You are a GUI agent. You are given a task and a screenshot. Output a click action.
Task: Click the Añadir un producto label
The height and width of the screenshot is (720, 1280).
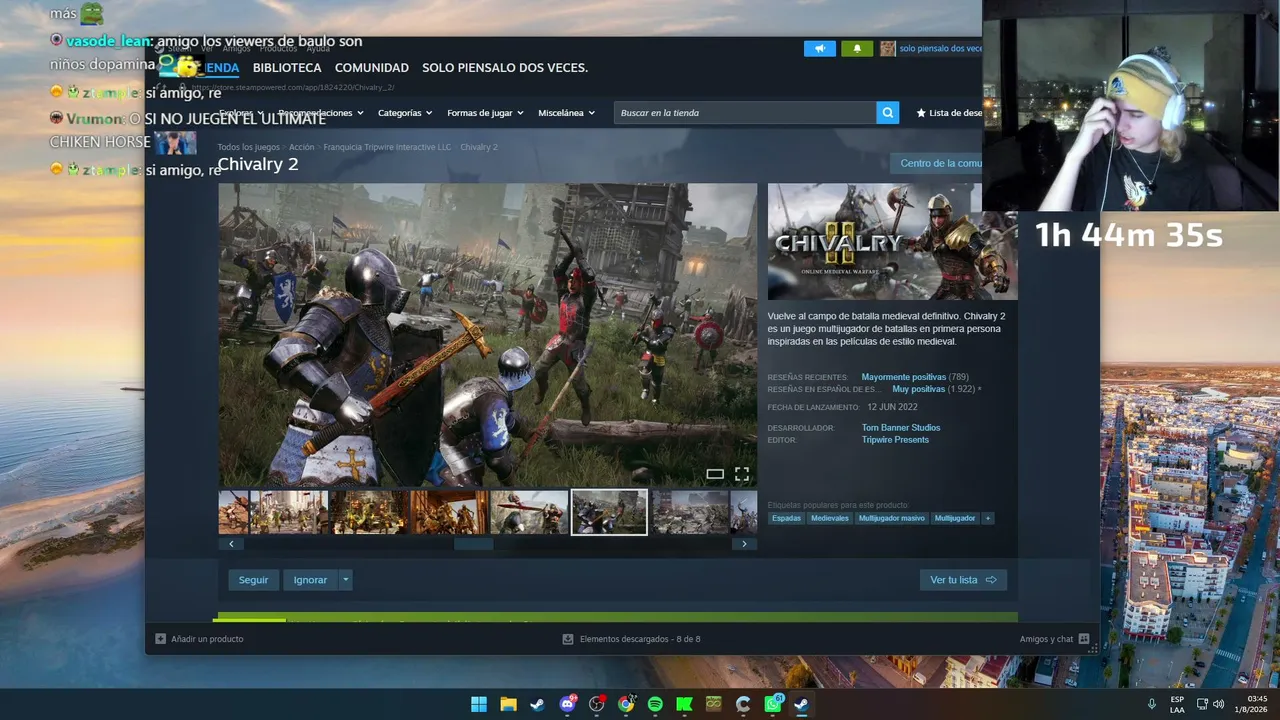[x=207, y=639]
